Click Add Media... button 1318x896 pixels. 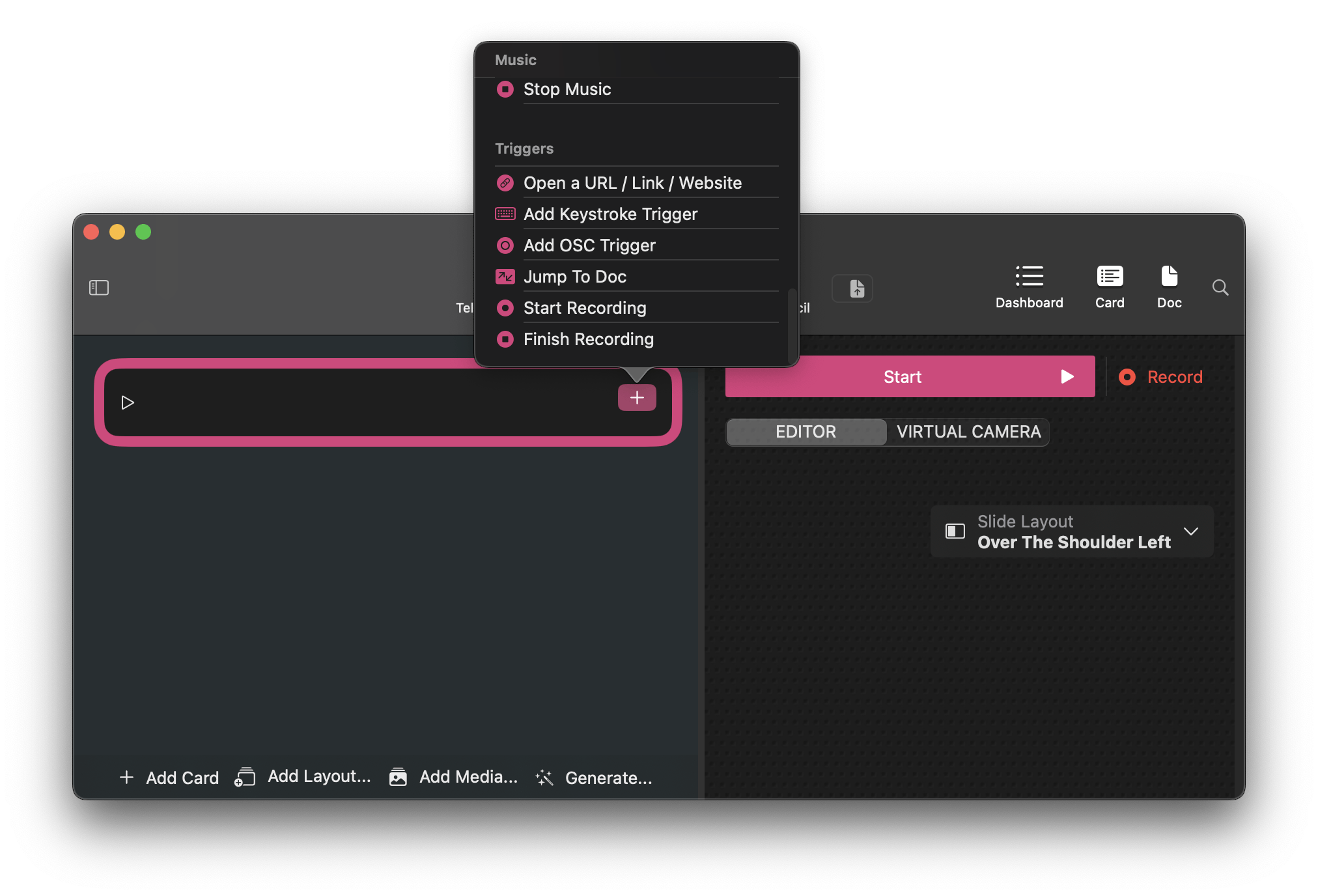click(x=453, y=777)
